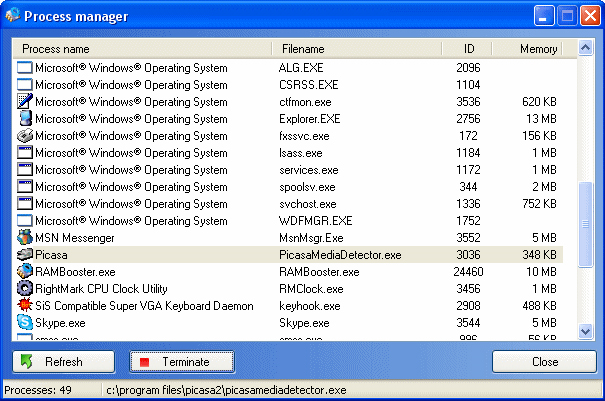Select the Explorer.EXE process icon
The image size is (605, 401).
tap(25, 119)
